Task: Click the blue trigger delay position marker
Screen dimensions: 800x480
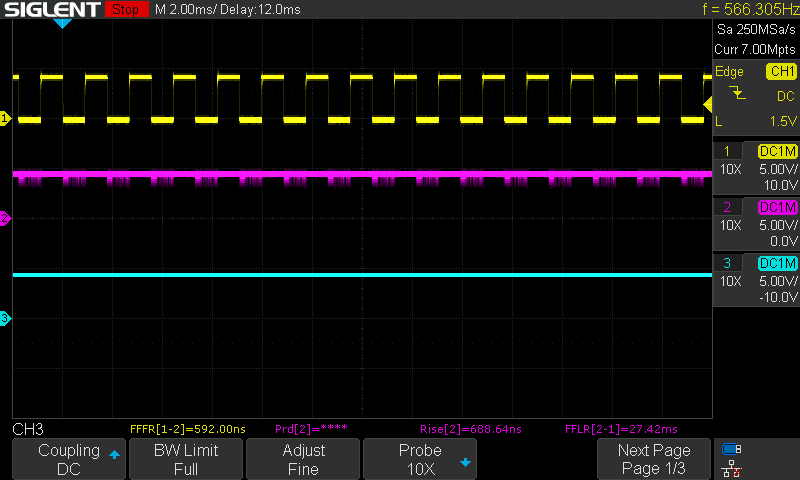Action: pos(62,23)
